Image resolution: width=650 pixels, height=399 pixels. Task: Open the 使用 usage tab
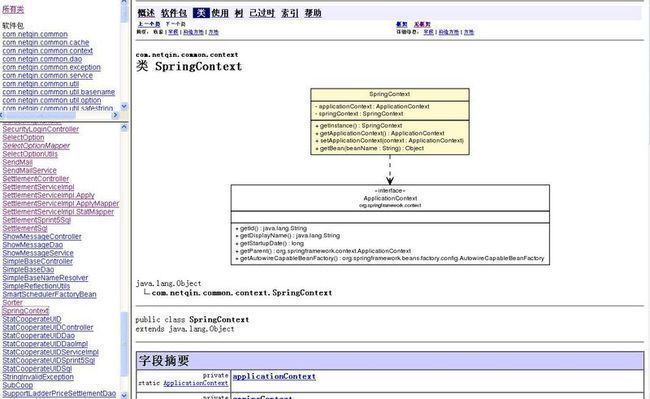point(220,13)
